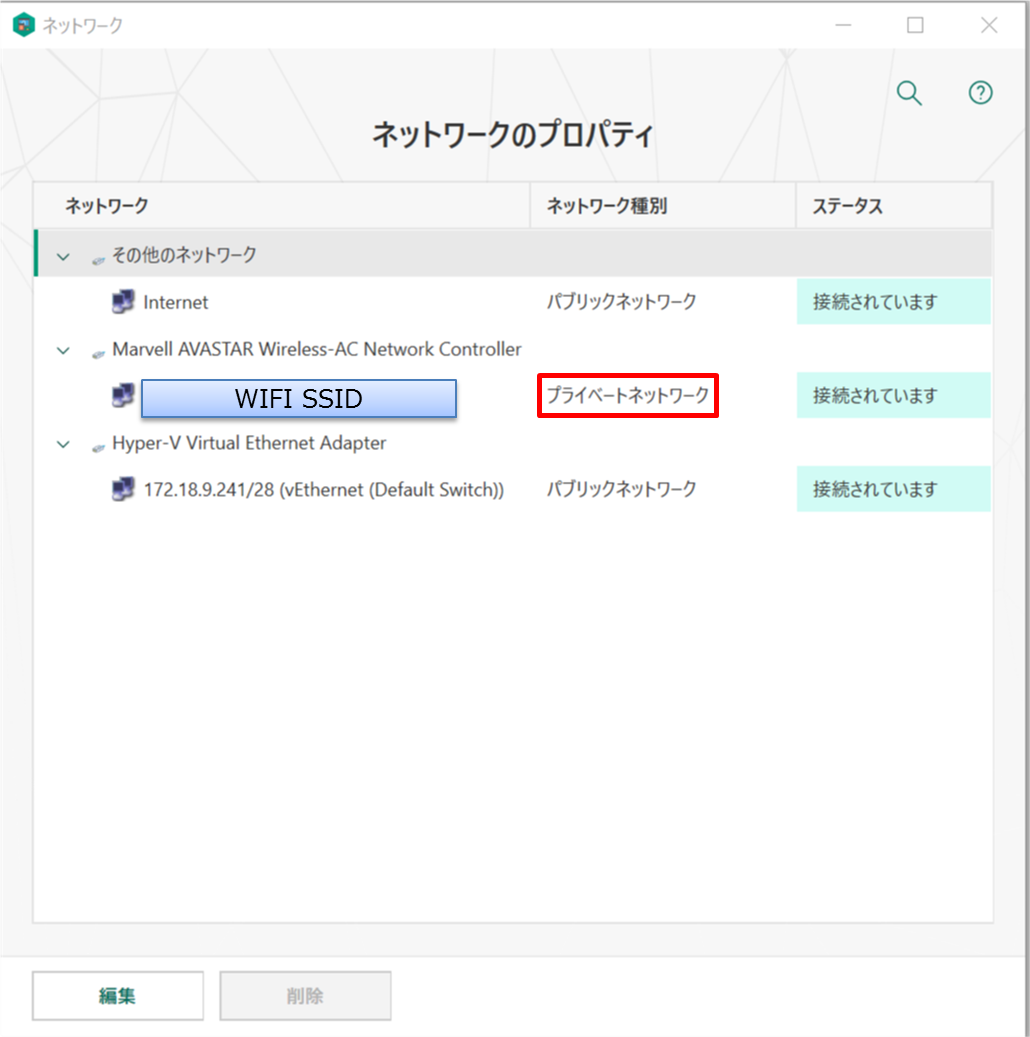Open the search magnifier icon
This screenshot has width=1030, height=1037.
coord(910,93)
